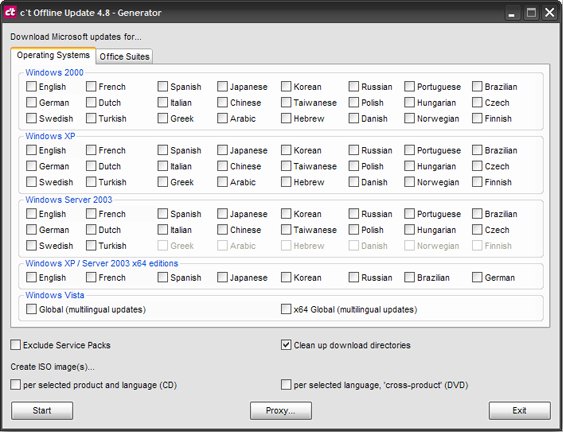Viewport: 563px width, 432px height.
Task: Check English under Windows 2000
Action: [31, 87]
